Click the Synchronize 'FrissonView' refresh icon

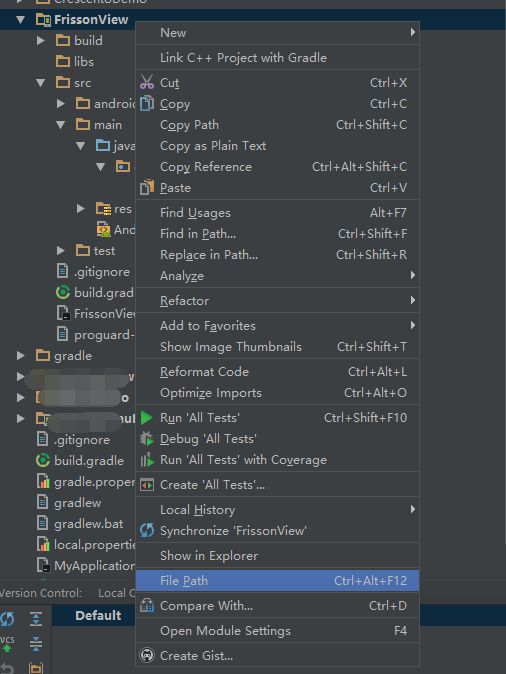tap(147, 530)
